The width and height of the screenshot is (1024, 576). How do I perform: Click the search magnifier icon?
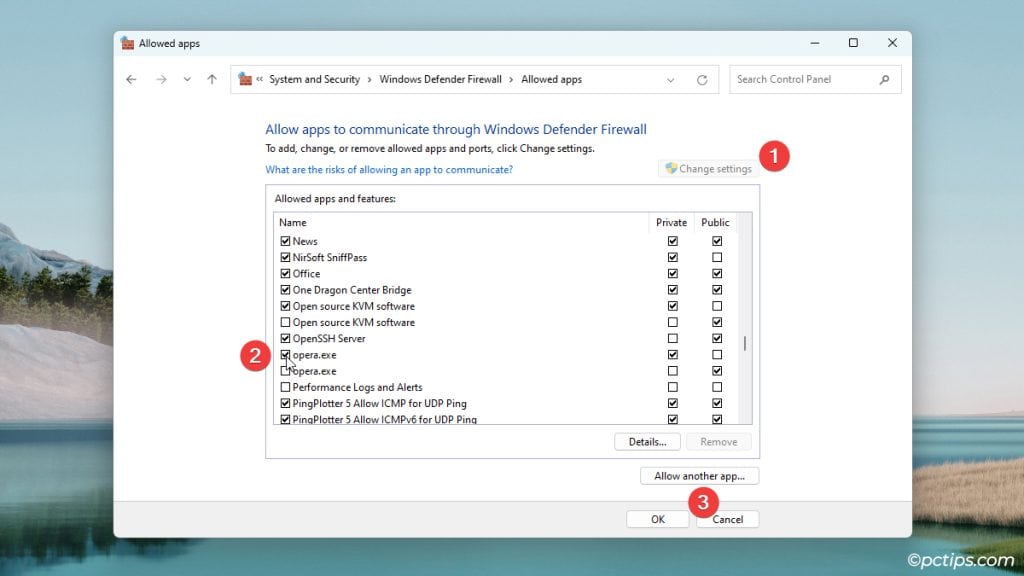[884, 79]
